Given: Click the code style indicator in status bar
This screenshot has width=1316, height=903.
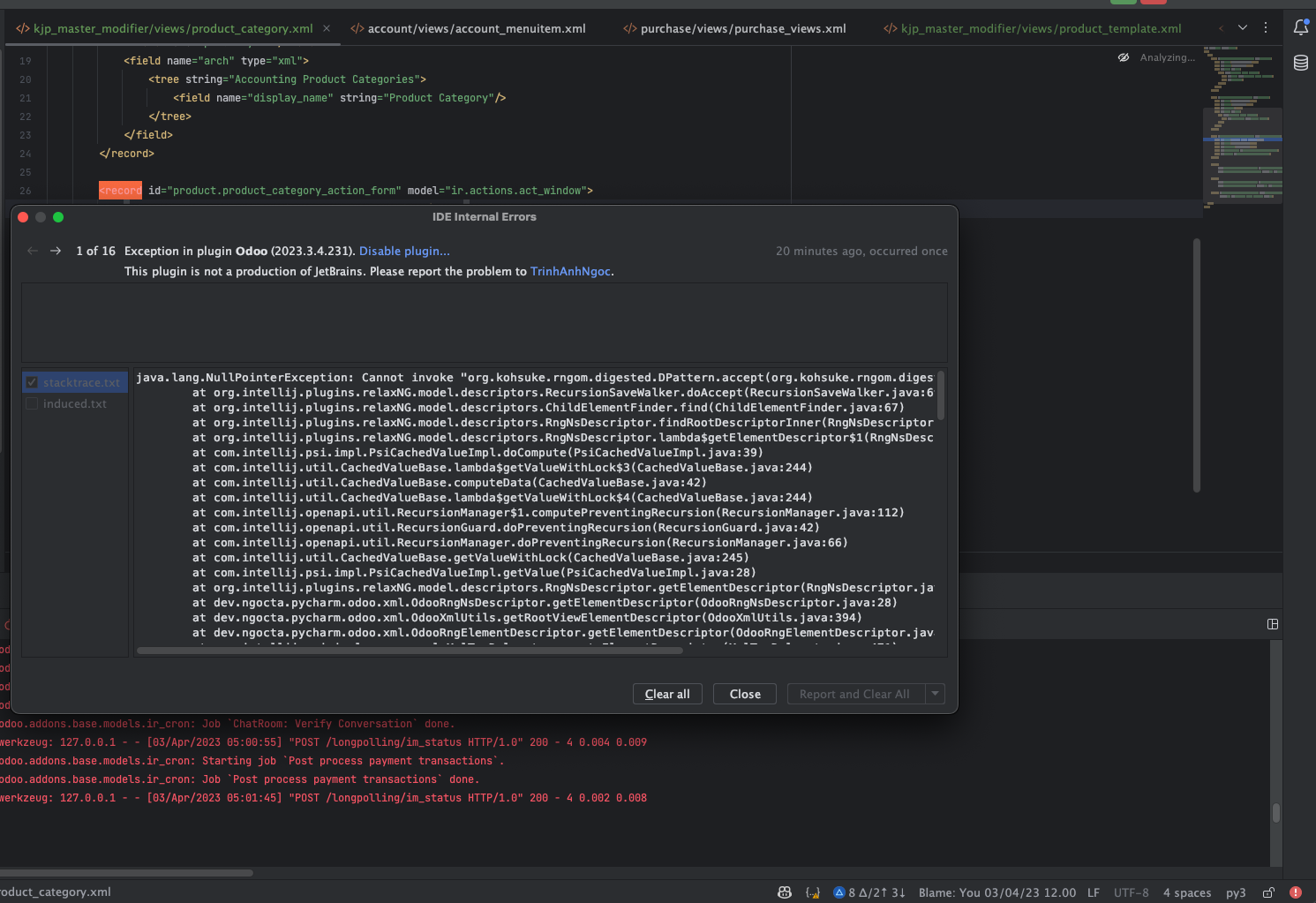Looking at the screenshot, I should (x=1187, y=892).
